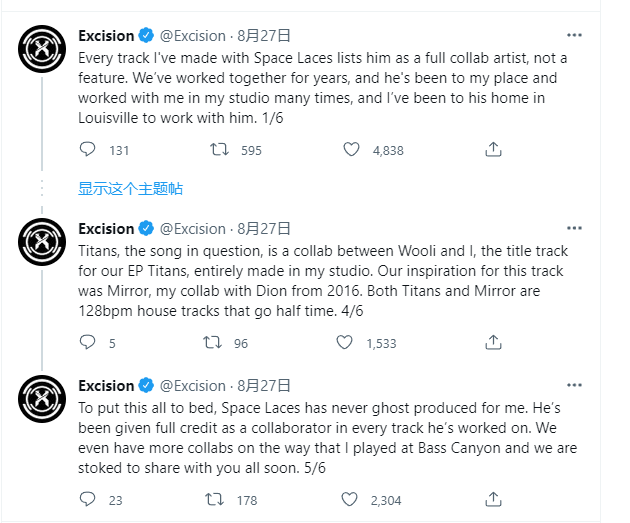Reply to the 1/6 tweet with 131 replies

87,149
